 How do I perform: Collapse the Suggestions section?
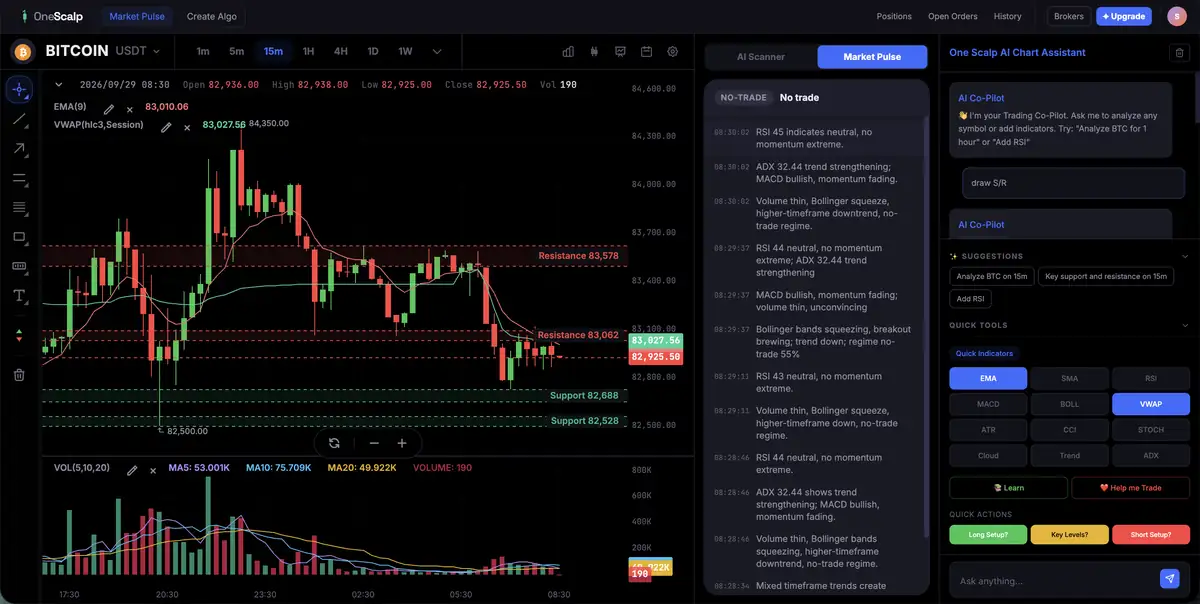coord(1185,256)
